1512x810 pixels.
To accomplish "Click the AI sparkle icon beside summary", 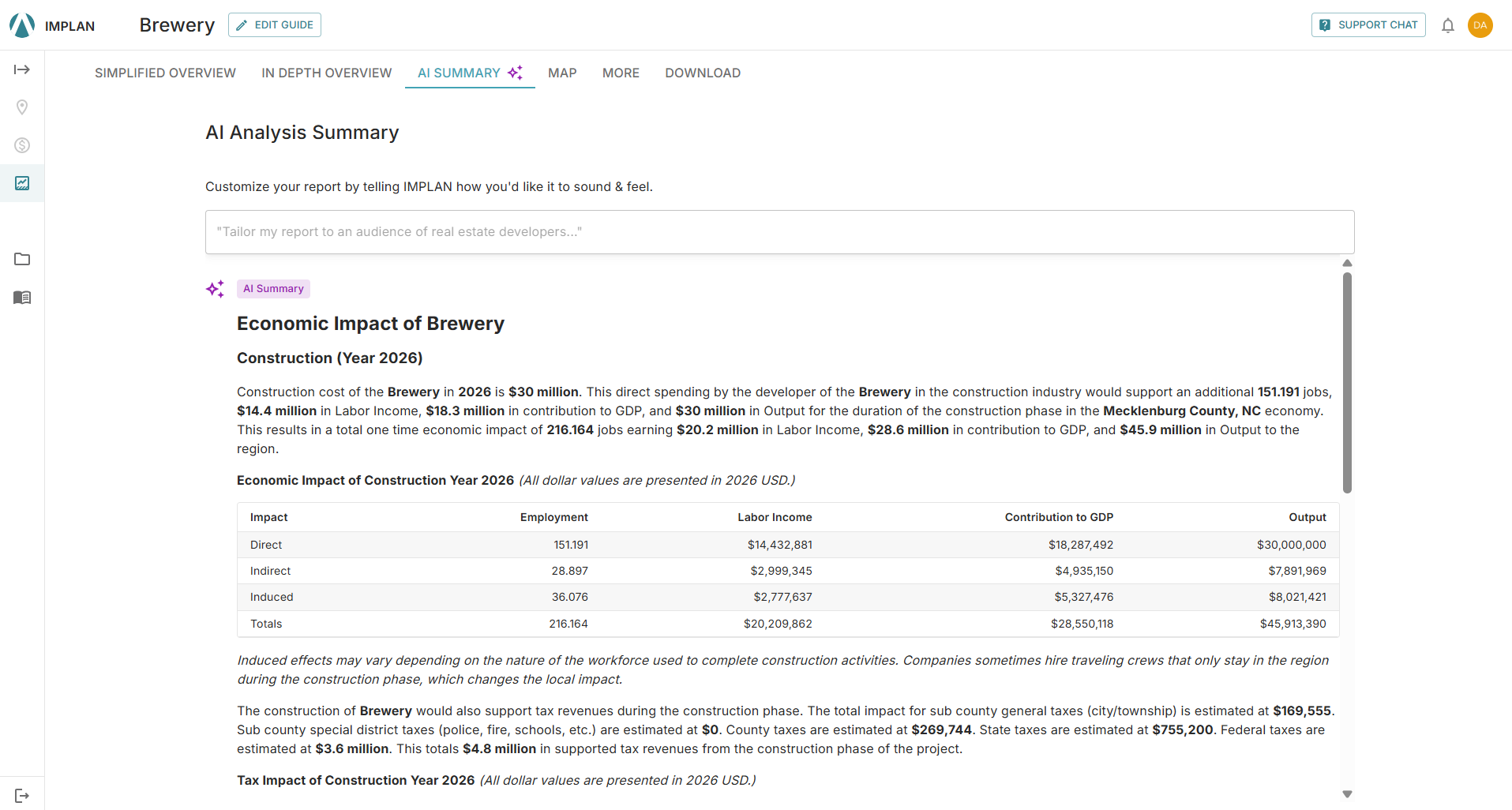I will [215, 289].
